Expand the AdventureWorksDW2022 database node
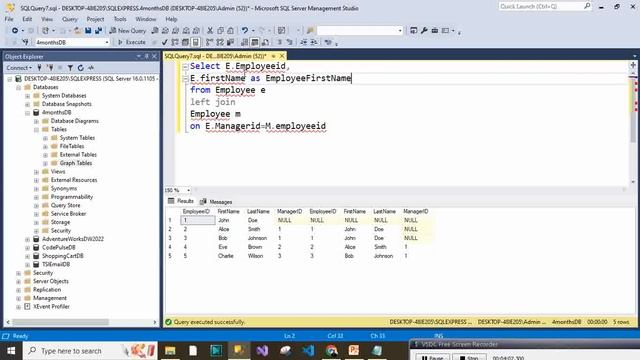The image size is (640, 360). [x=27, y=239]
